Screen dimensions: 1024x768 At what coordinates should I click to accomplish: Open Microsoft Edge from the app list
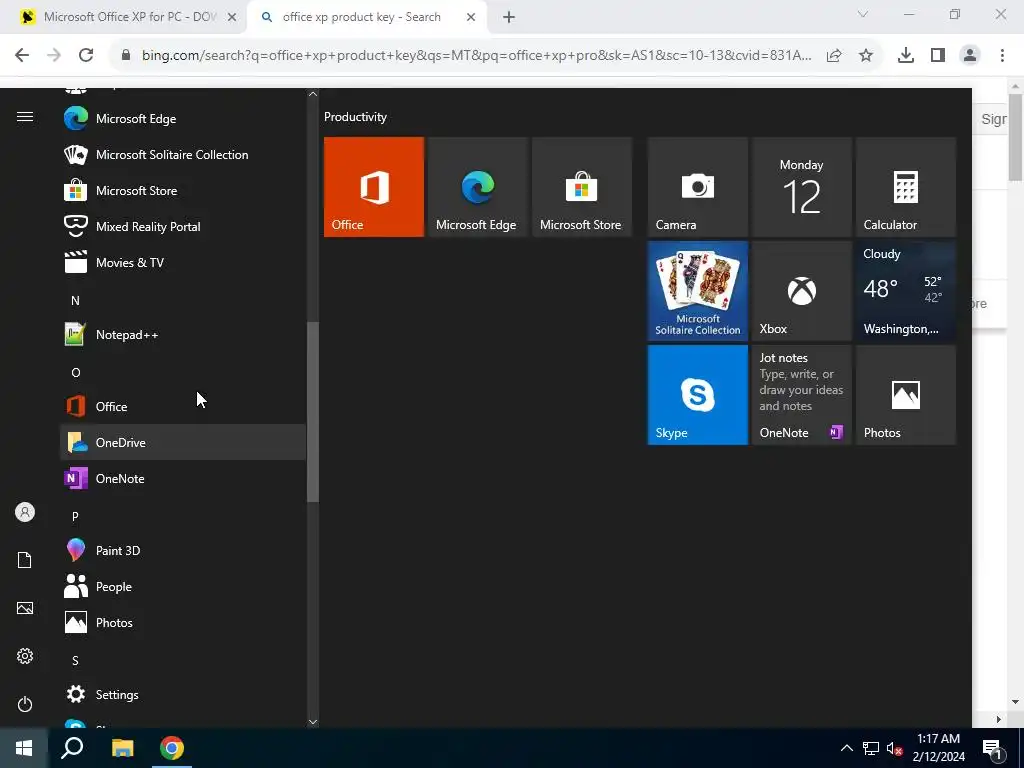[183, 119]
